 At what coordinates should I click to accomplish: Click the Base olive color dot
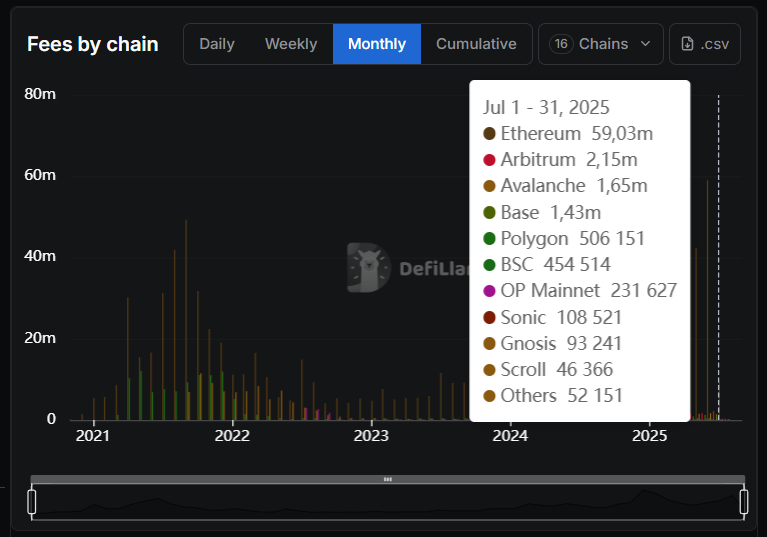tap(489, 213)
